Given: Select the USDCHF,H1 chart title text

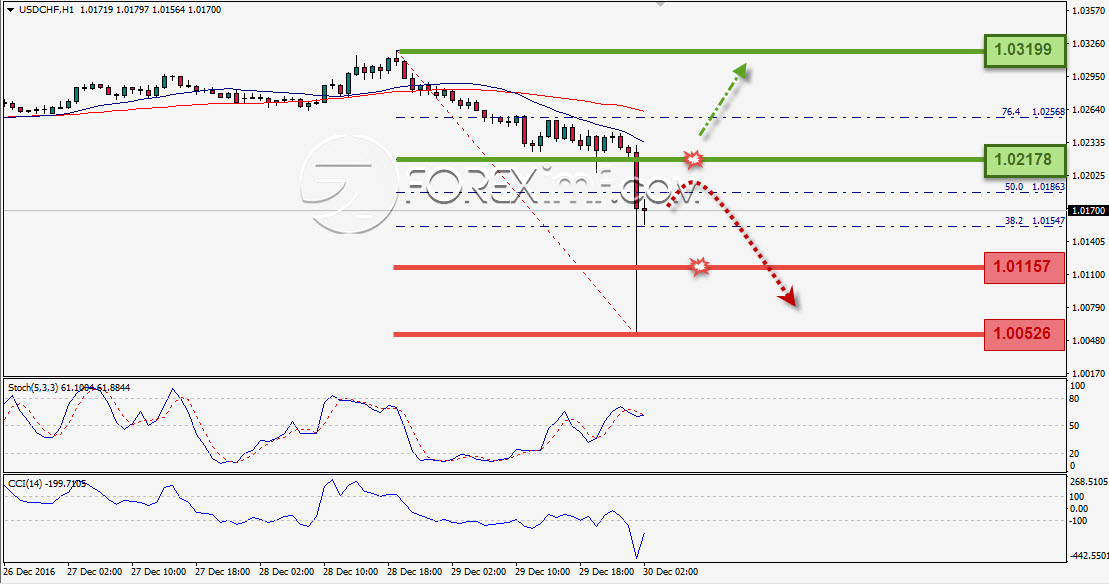Looking at the screenshot, I should (45, 10).
